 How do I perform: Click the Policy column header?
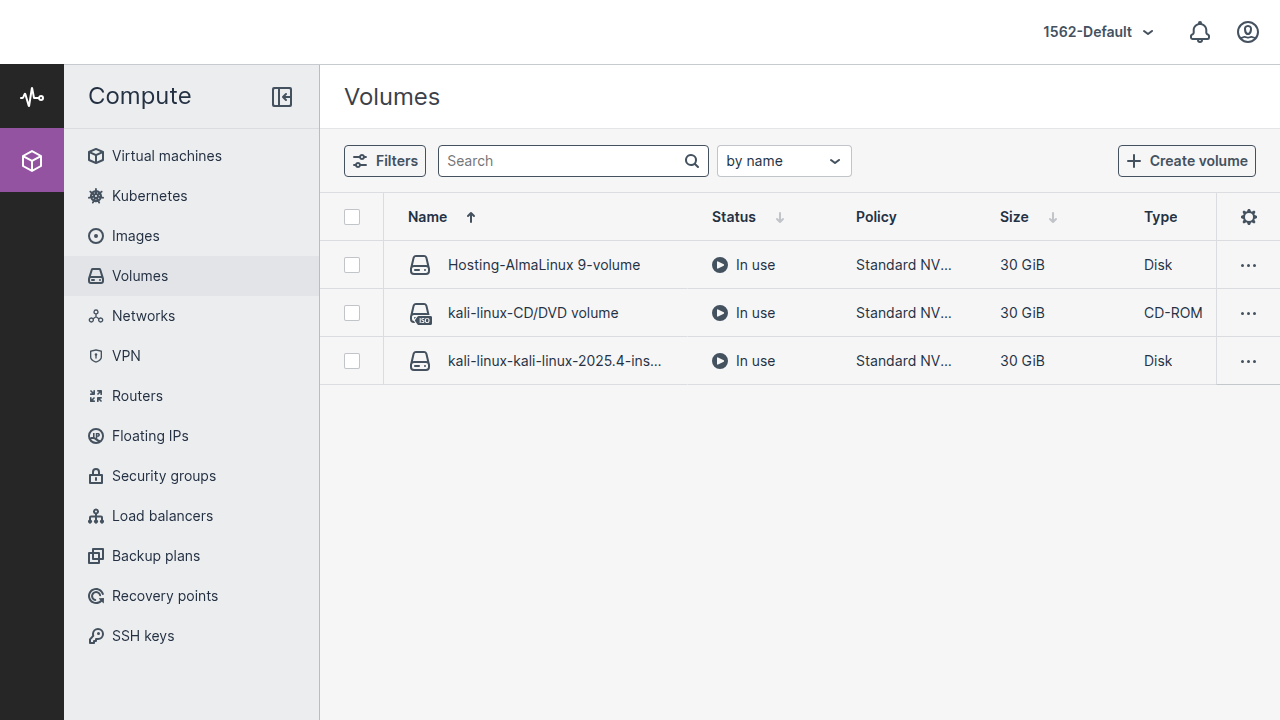pos(876,217)
